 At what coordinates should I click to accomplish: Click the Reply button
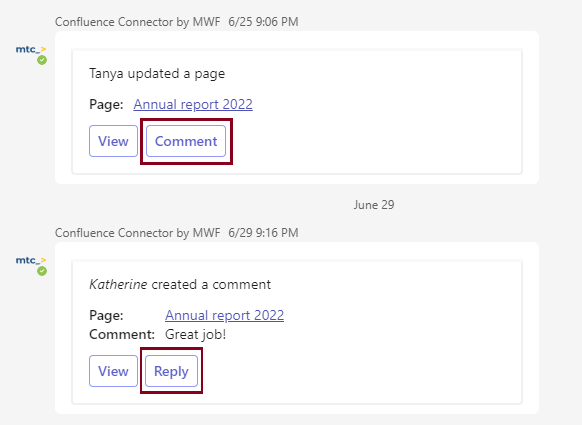[x=171, y=371]
